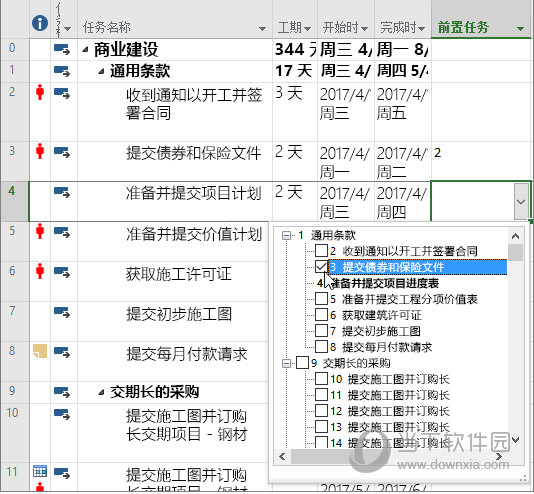The width and height of the screenshot is (534, 494).
Task: Check task 12 checkbox in predecessor list
Action: [x=321, y=411]
